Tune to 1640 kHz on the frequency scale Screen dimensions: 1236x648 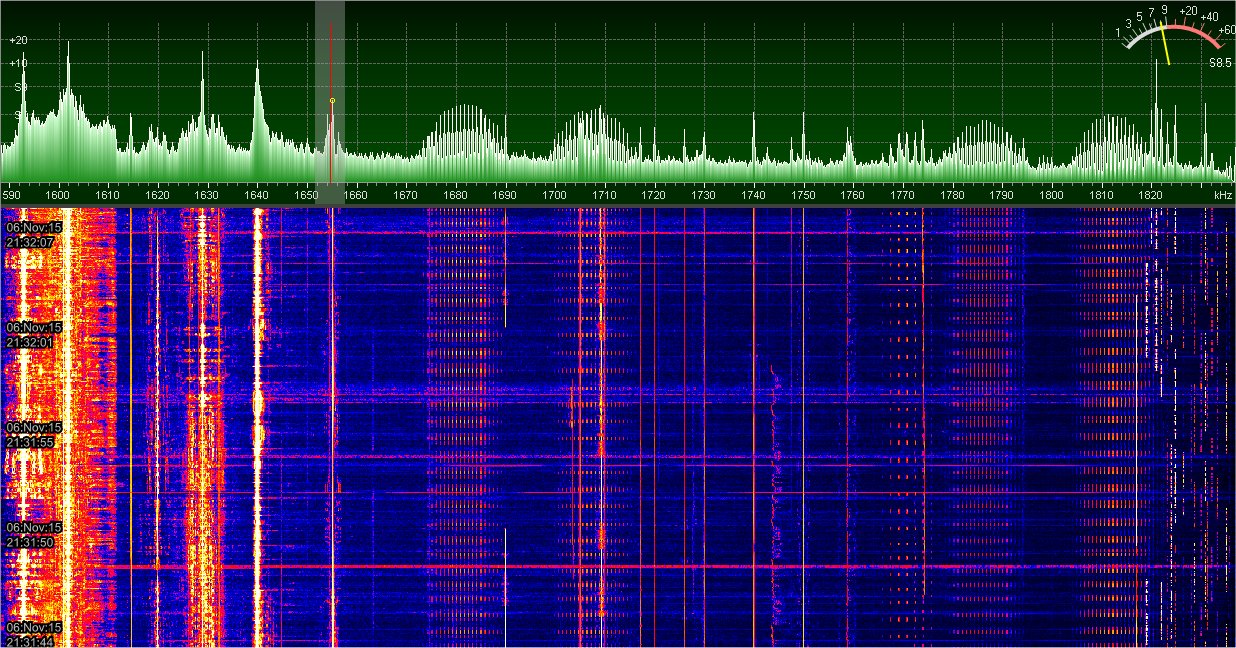tap(257, 194)
